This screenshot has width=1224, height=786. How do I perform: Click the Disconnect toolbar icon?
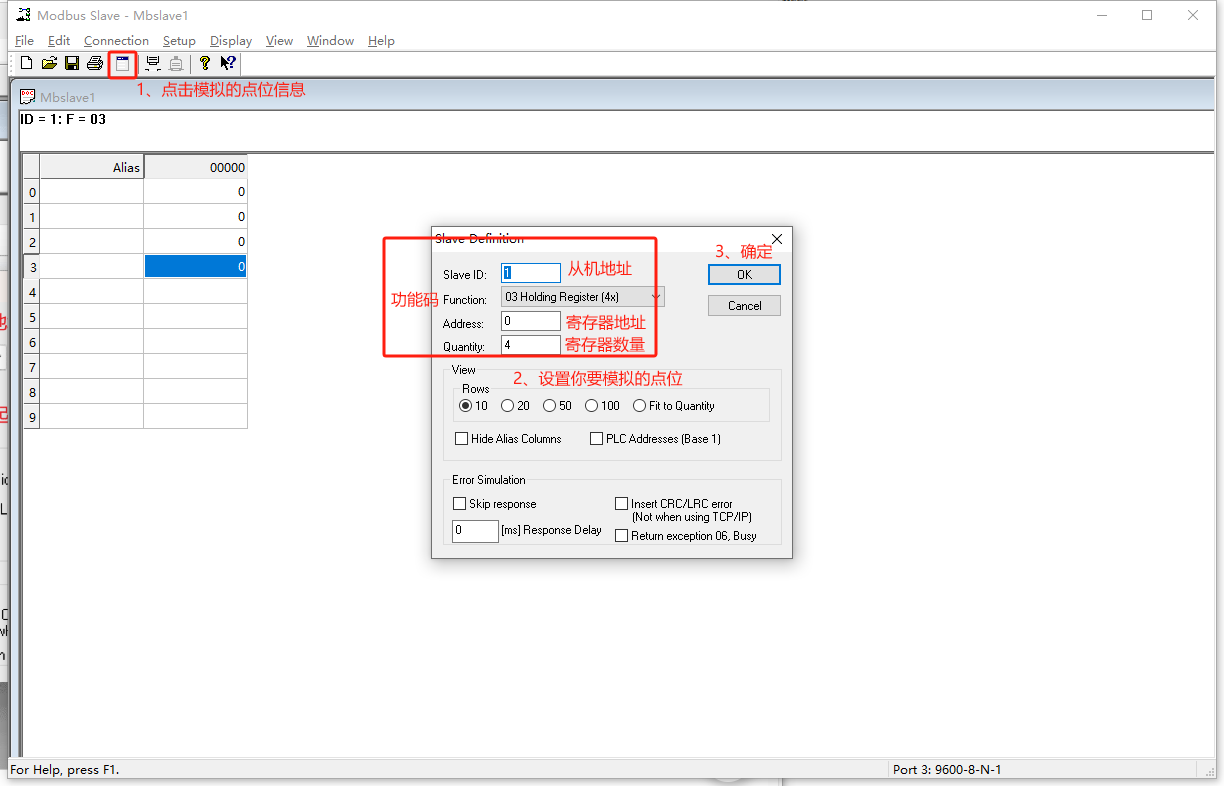coord(176,63)
